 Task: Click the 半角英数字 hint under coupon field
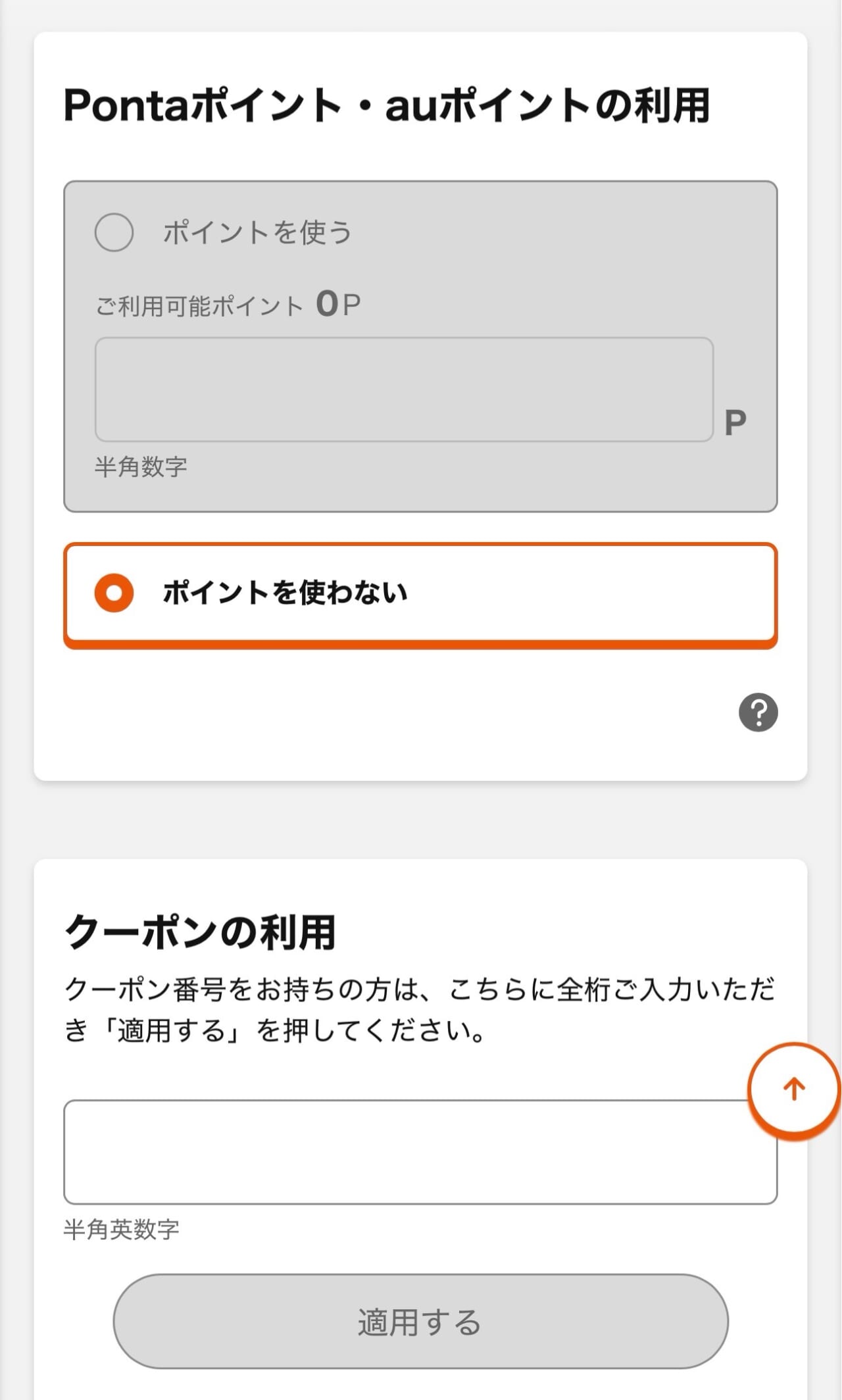point(122,1229)
